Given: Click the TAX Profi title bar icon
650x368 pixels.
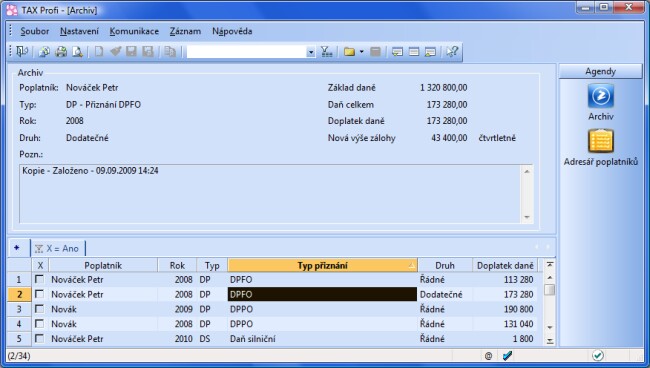Looking at the screenshot, I should [x=12, y=10].
